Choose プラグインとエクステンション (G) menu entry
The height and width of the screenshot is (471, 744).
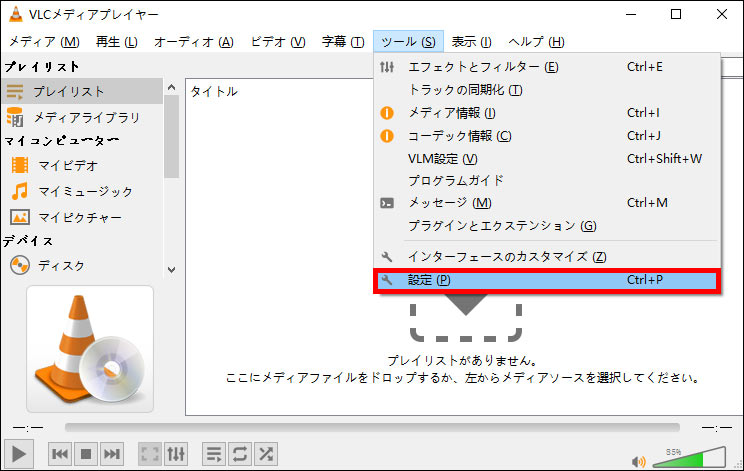click(x=547, y=226)
